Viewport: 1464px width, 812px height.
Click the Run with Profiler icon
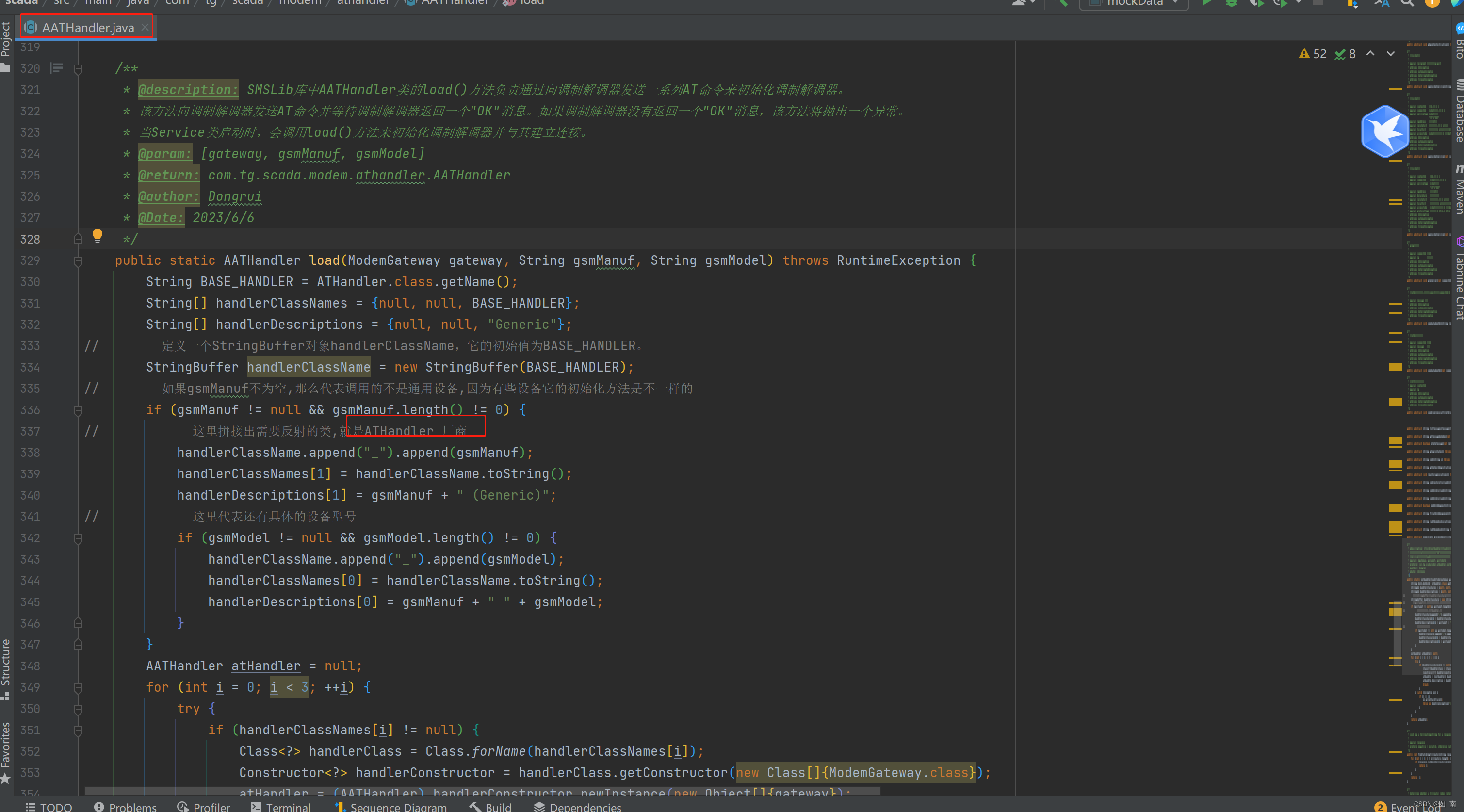click(1281, 3)
